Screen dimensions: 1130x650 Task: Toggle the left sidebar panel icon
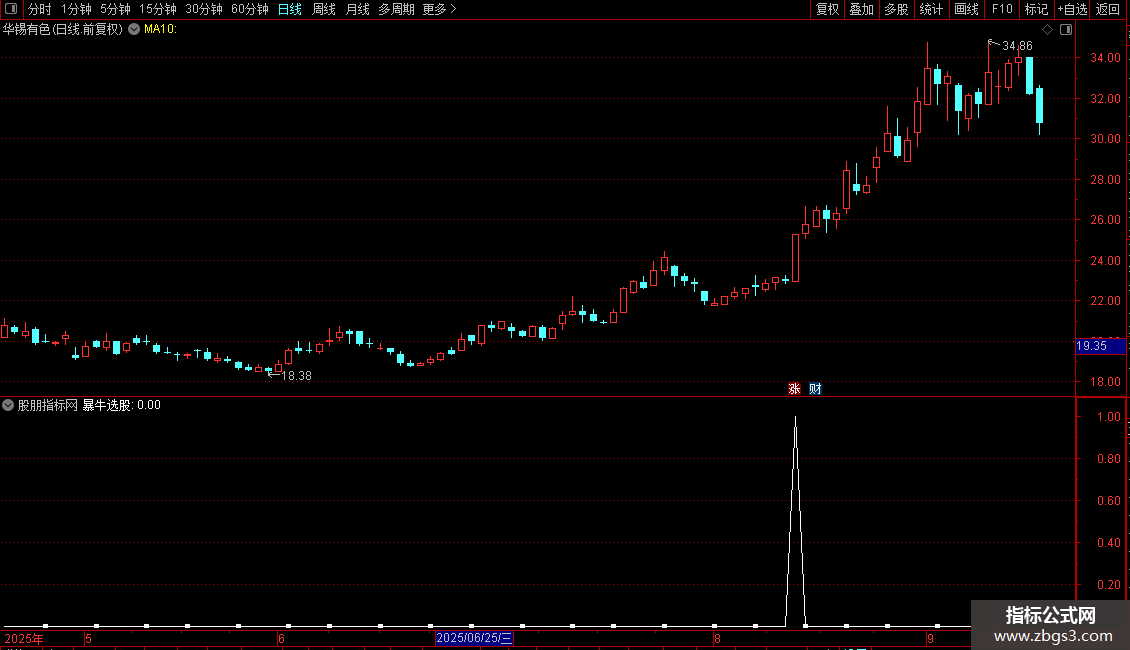pos(11,9)
